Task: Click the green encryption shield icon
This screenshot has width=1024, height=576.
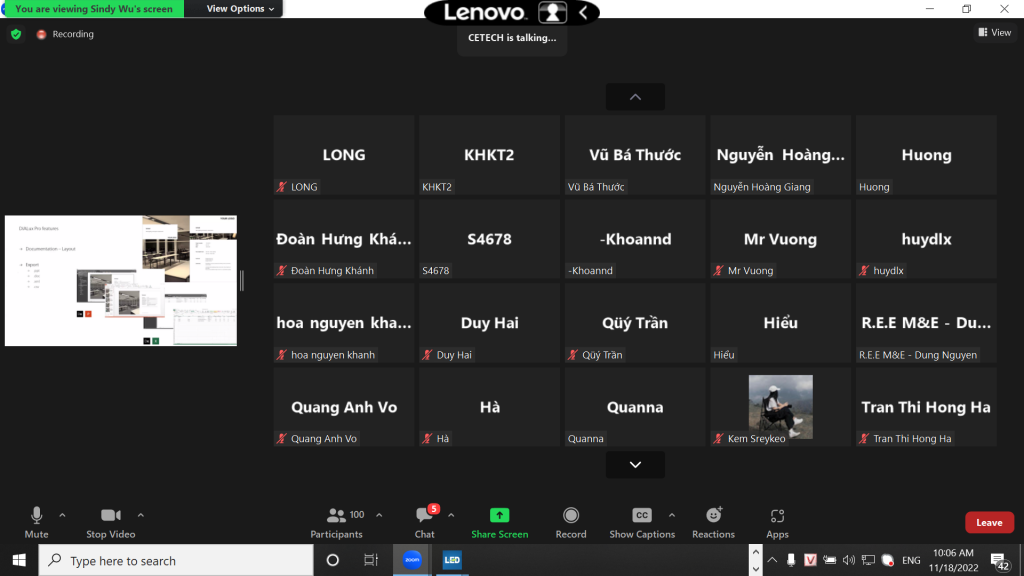Action: tap(16, 34)
